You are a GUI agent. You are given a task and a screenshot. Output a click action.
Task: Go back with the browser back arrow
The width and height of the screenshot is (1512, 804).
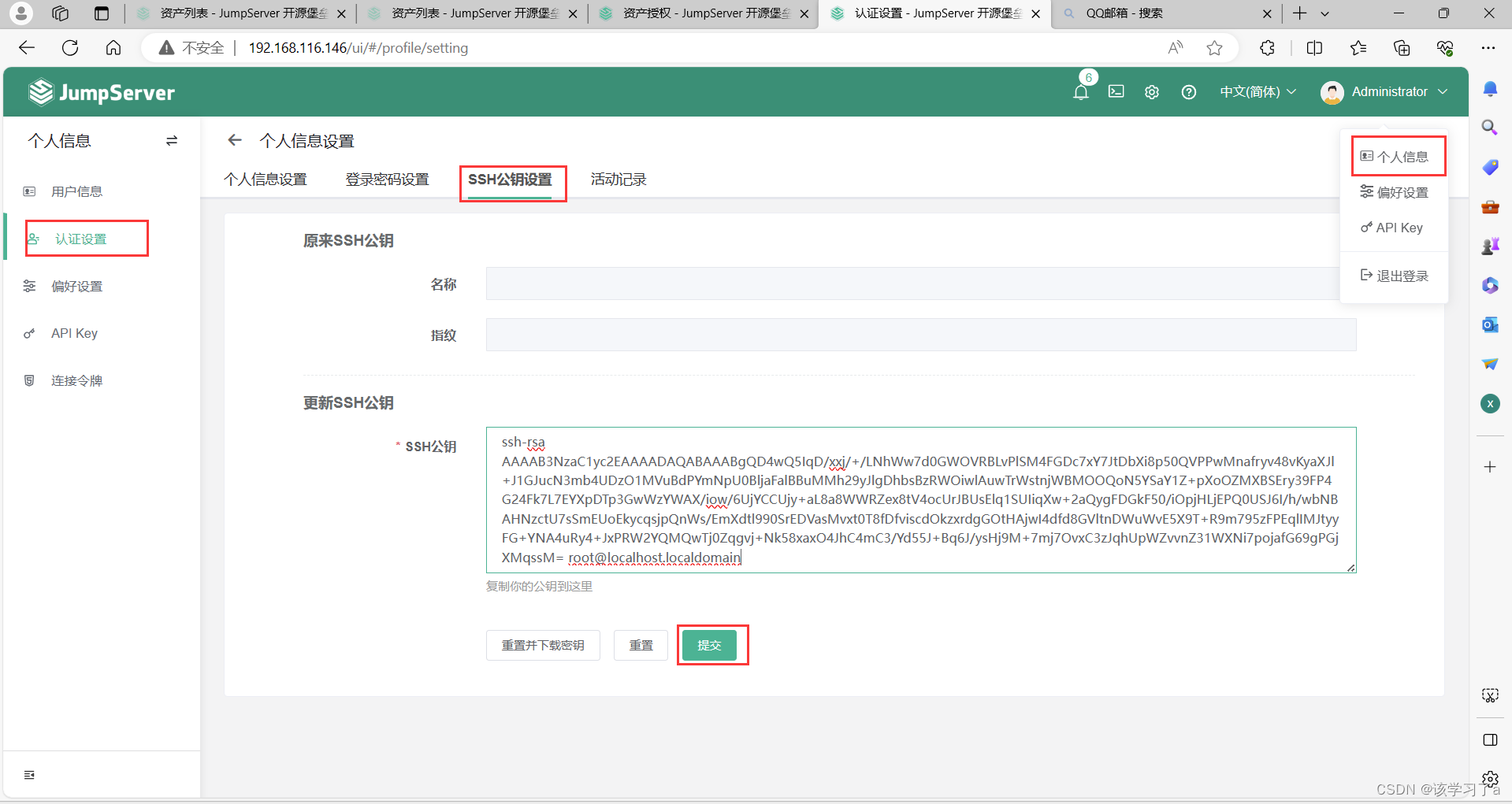tap(27, 48)
